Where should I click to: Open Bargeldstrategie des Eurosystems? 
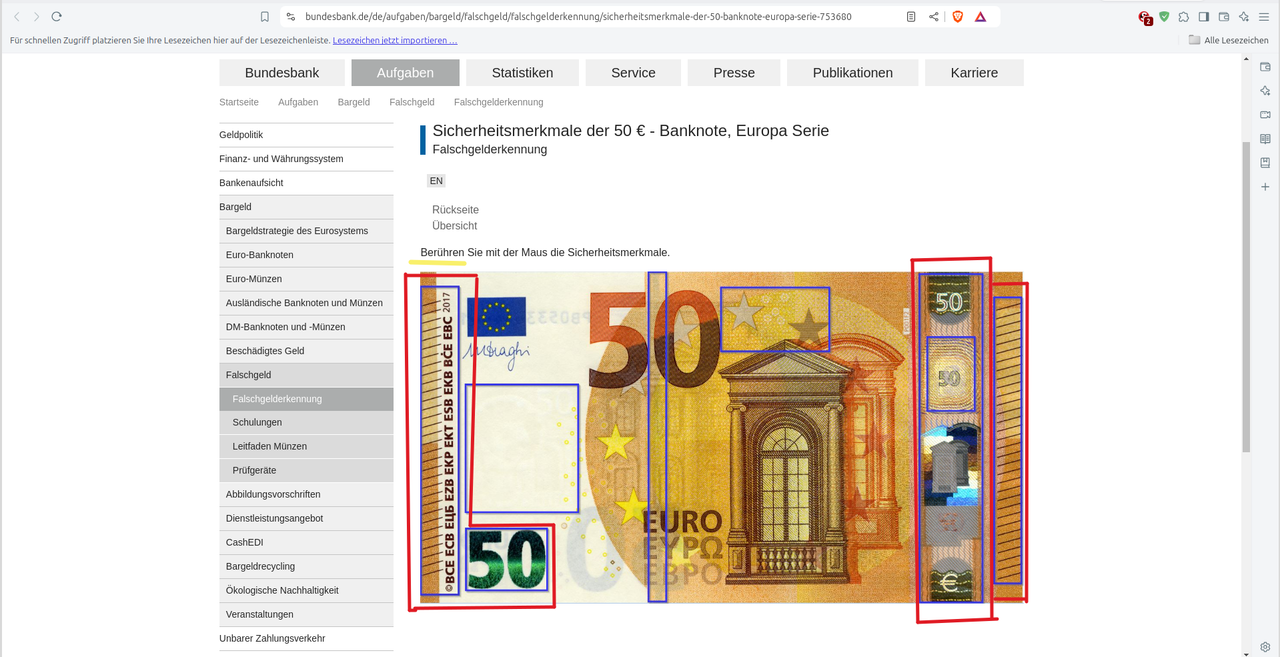click(306, 231)
